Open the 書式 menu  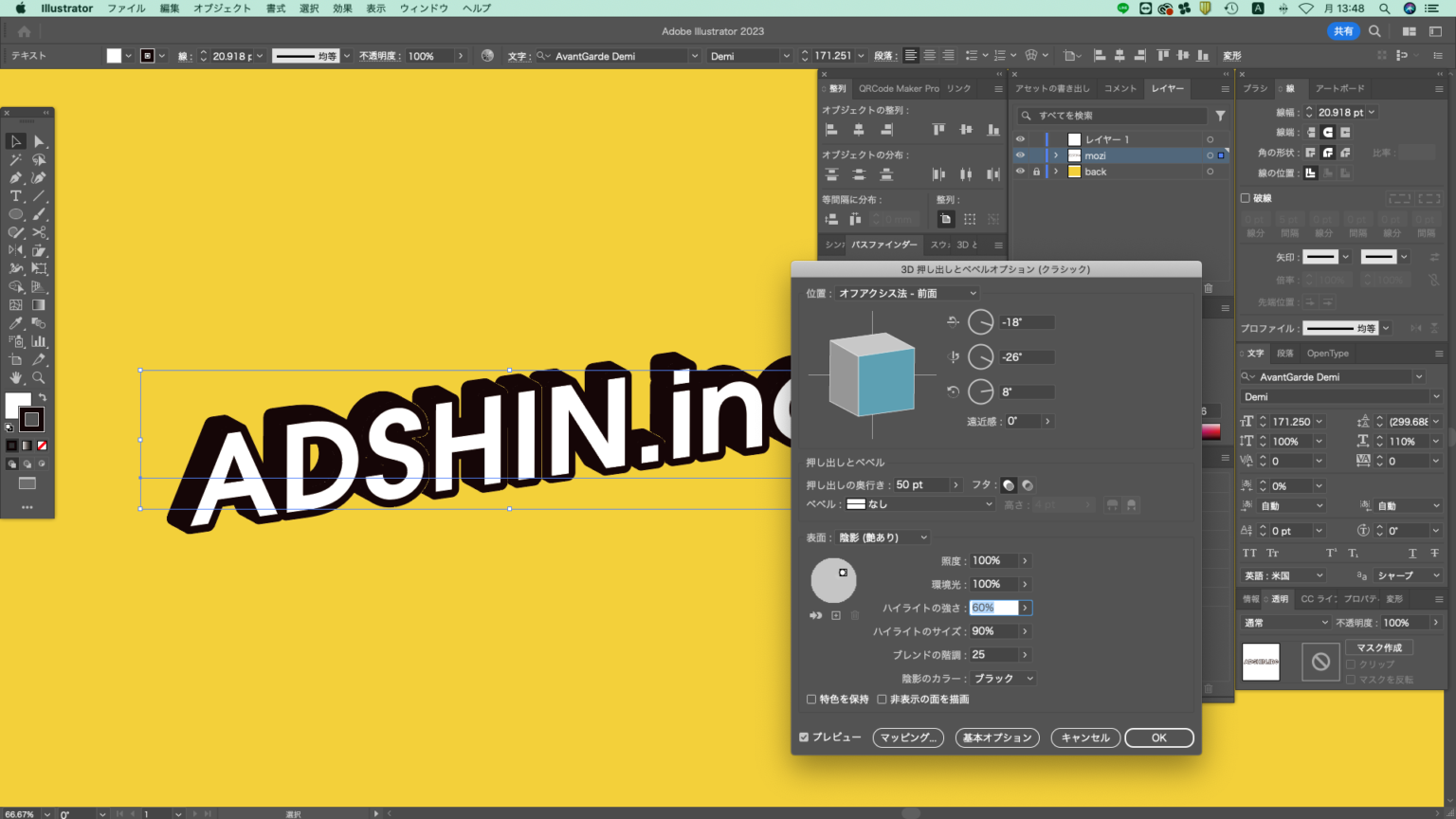click(276, 9)
